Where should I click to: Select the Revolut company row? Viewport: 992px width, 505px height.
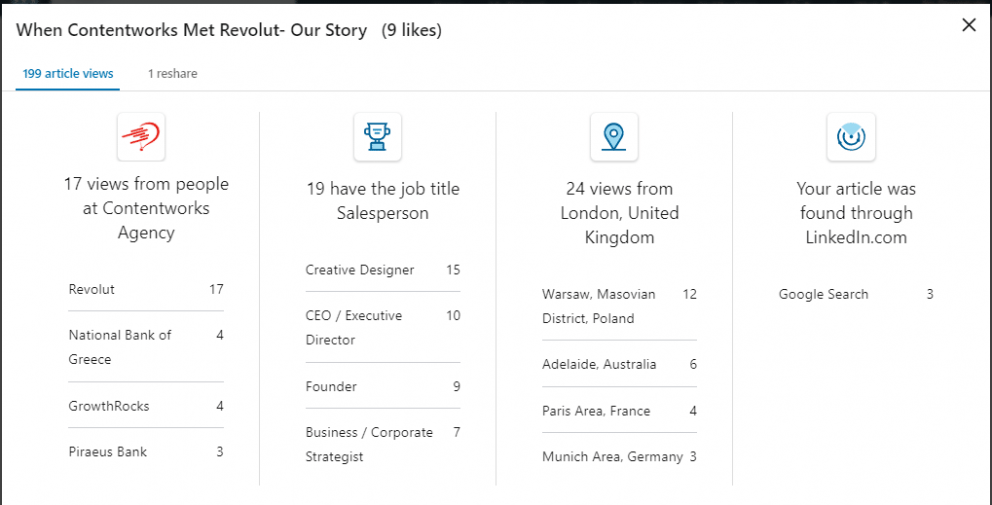(x=146, y=290)
